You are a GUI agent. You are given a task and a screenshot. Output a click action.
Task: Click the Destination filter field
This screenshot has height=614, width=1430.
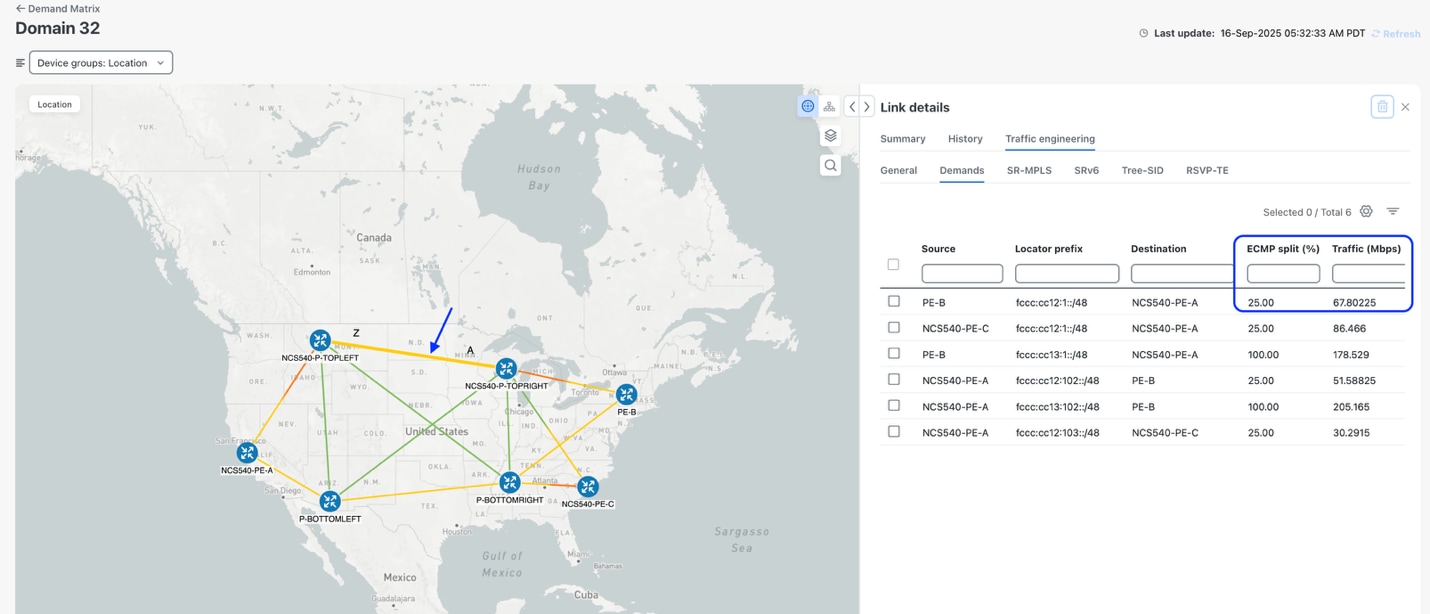click(1182, 273)
